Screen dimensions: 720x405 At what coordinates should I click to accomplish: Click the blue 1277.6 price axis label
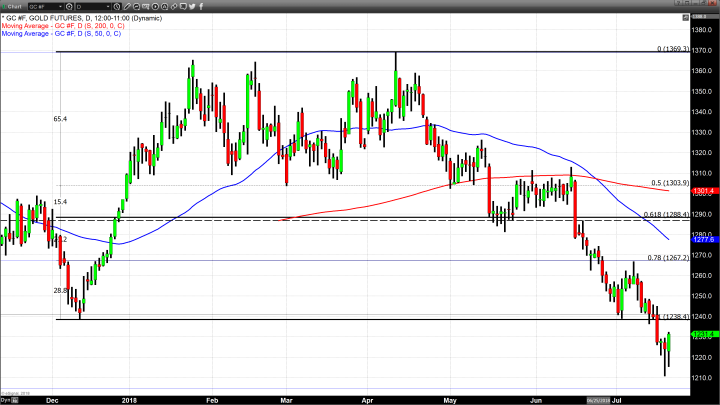point(704,240)
